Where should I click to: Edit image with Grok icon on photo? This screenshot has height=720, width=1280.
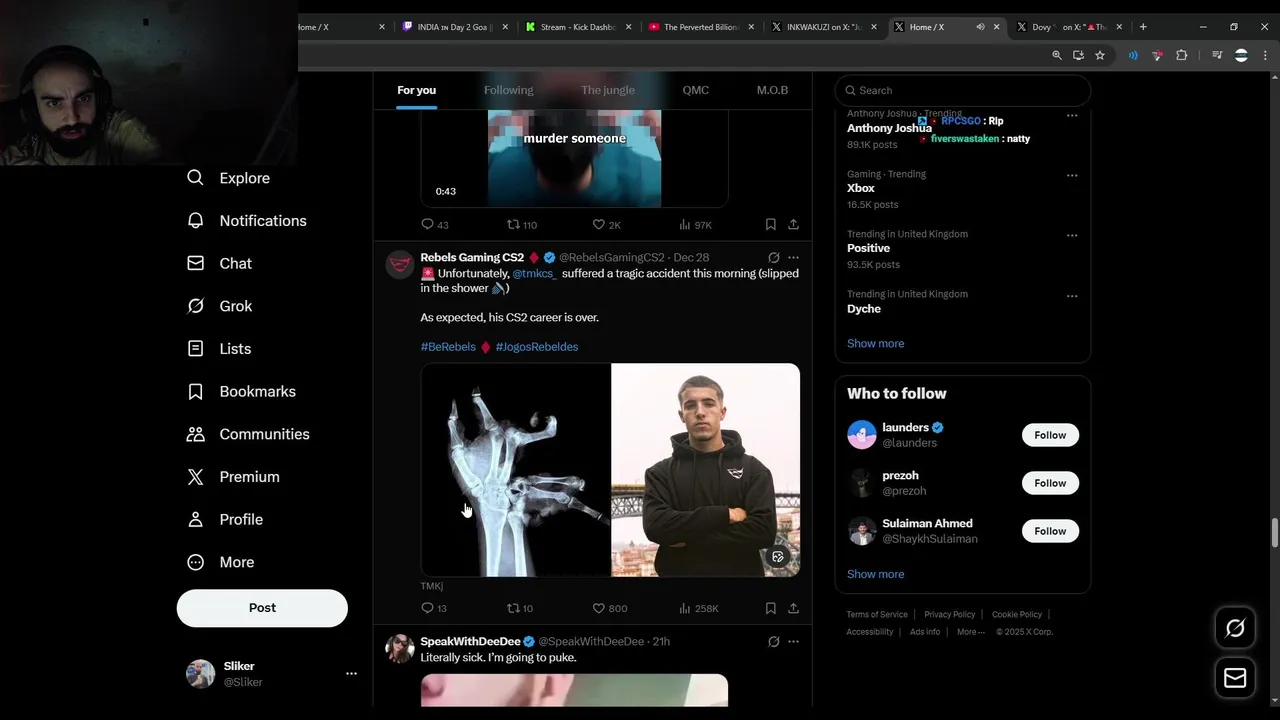[x=778, y=557]
